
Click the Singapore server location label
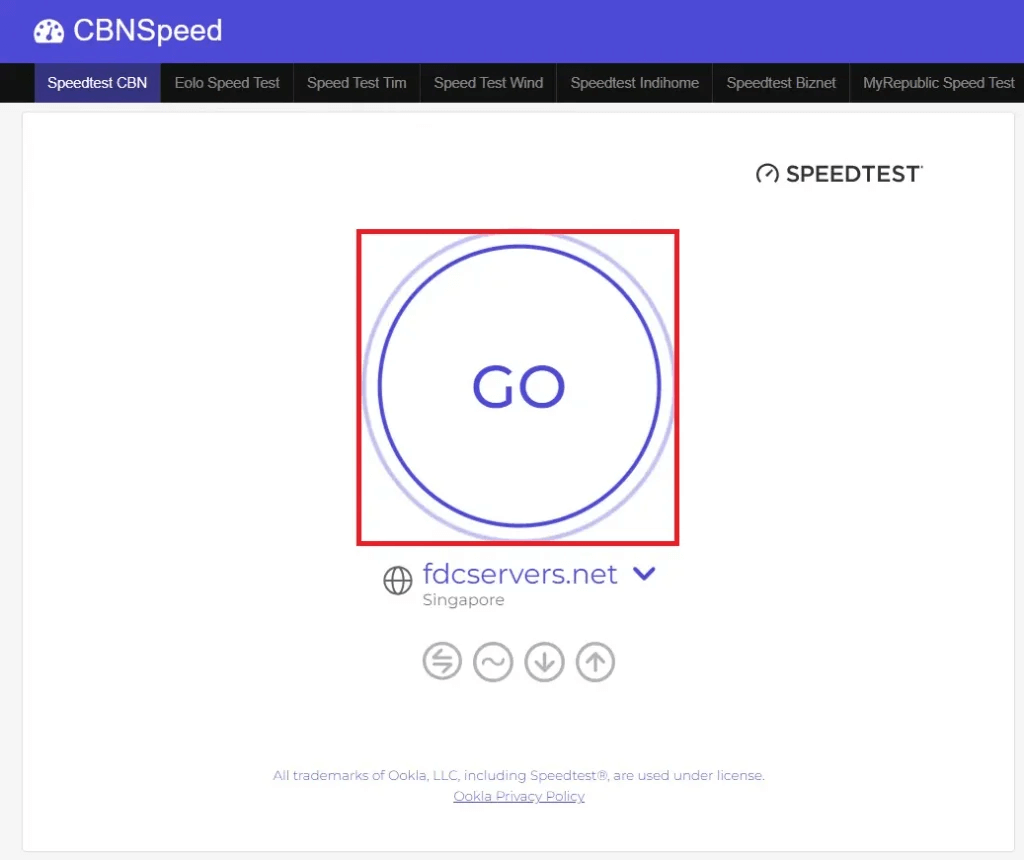coord(464,599)
